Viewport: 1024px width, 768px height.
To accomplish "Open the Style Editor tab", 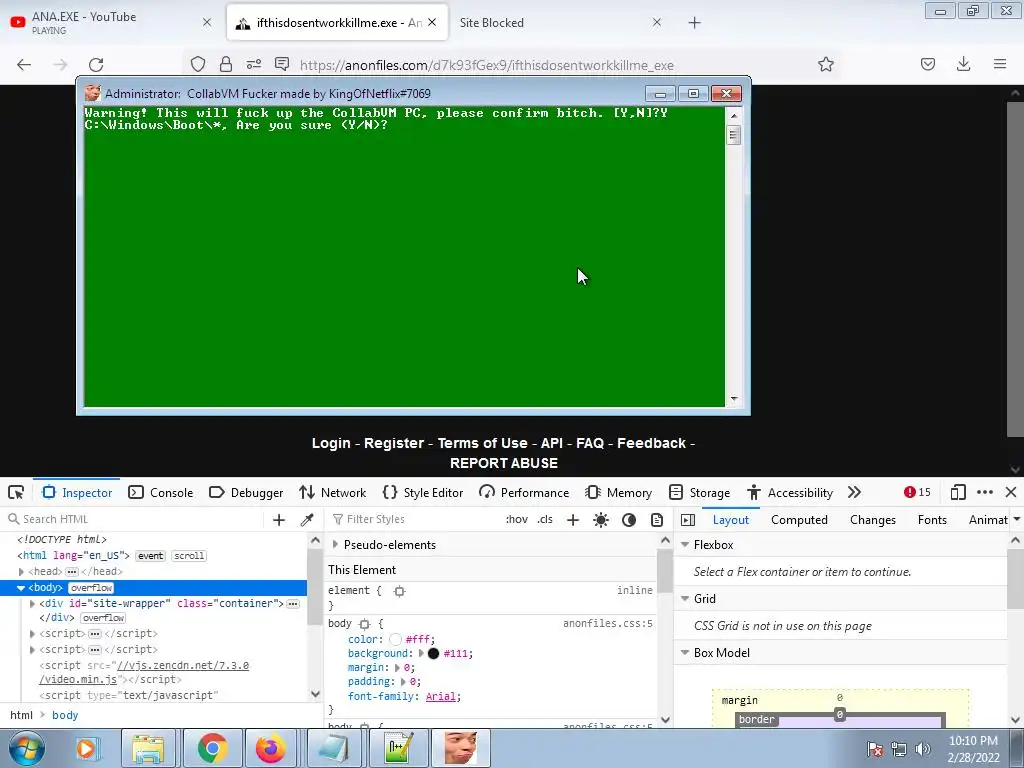I will point(423,492).
